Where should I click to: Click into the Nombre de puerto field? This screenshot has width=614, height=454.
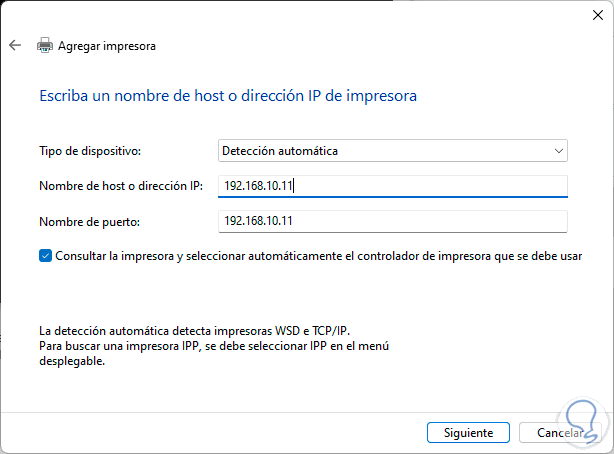392,220
